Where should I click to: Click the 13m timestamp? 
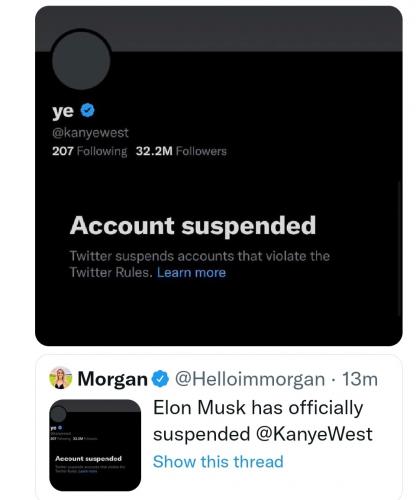tap(360, 379)
